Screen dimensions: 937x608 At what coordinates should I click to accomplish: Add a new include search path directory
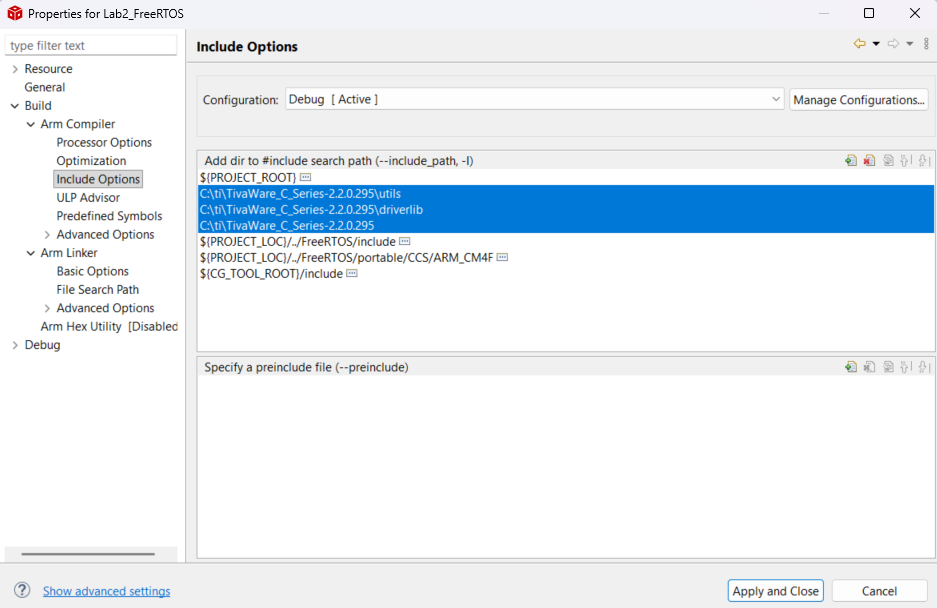(x=851, y=160)
